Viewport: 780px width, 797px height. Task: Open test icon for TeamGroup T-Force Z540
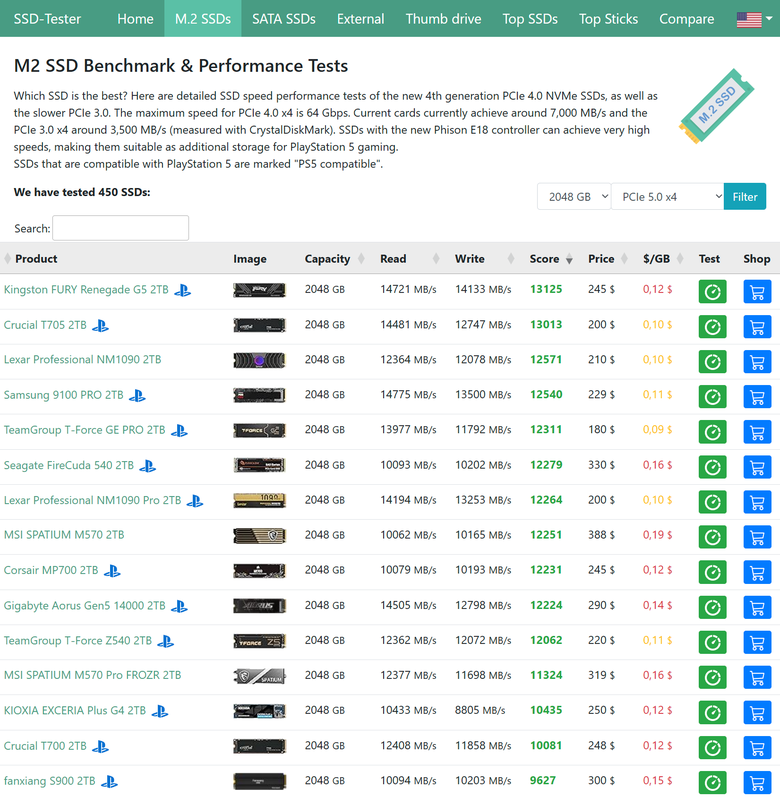pos(712,642)
